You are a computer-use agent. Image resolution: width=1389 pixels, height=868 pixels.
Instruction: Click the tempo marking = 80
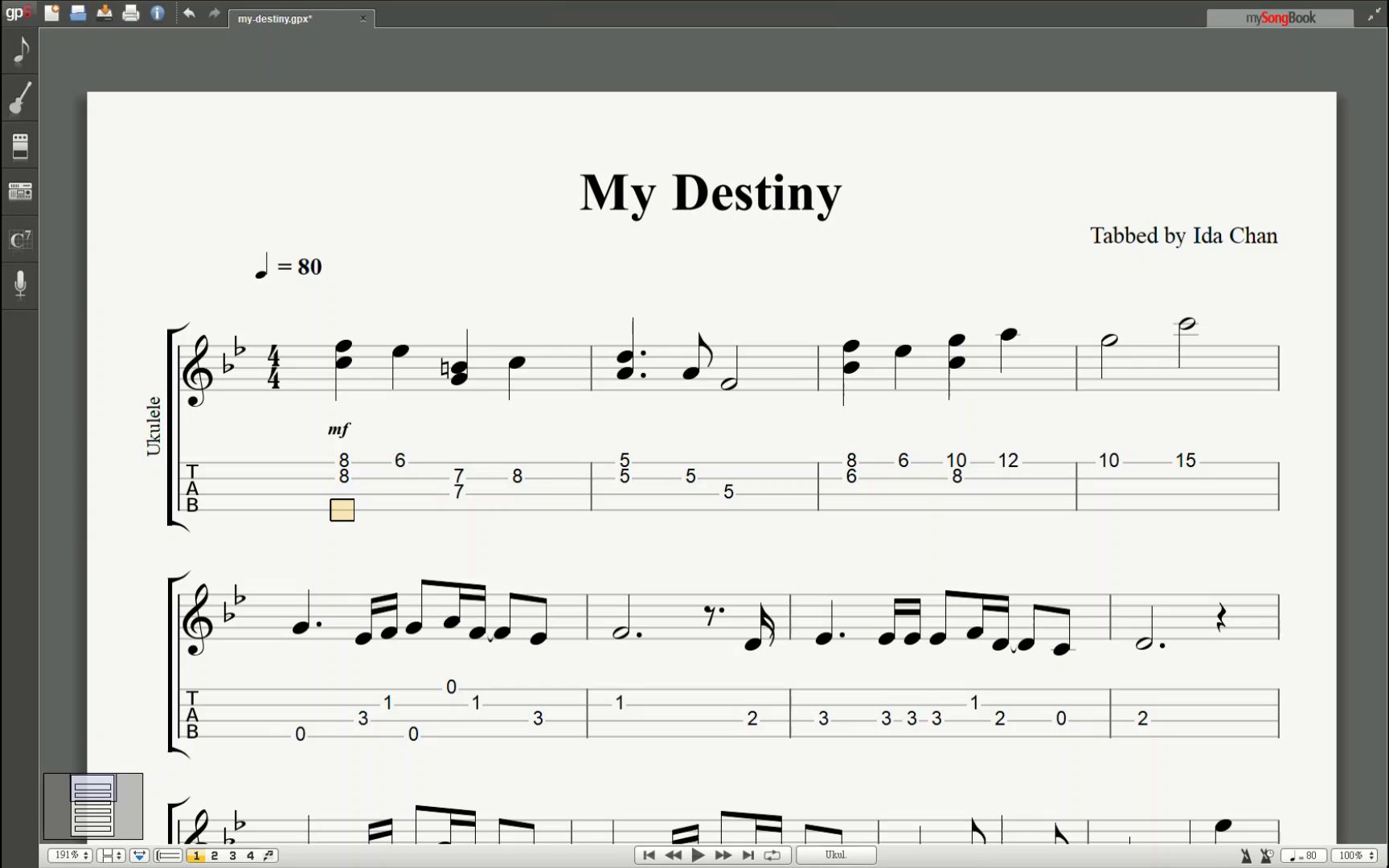tap(288, 266)
